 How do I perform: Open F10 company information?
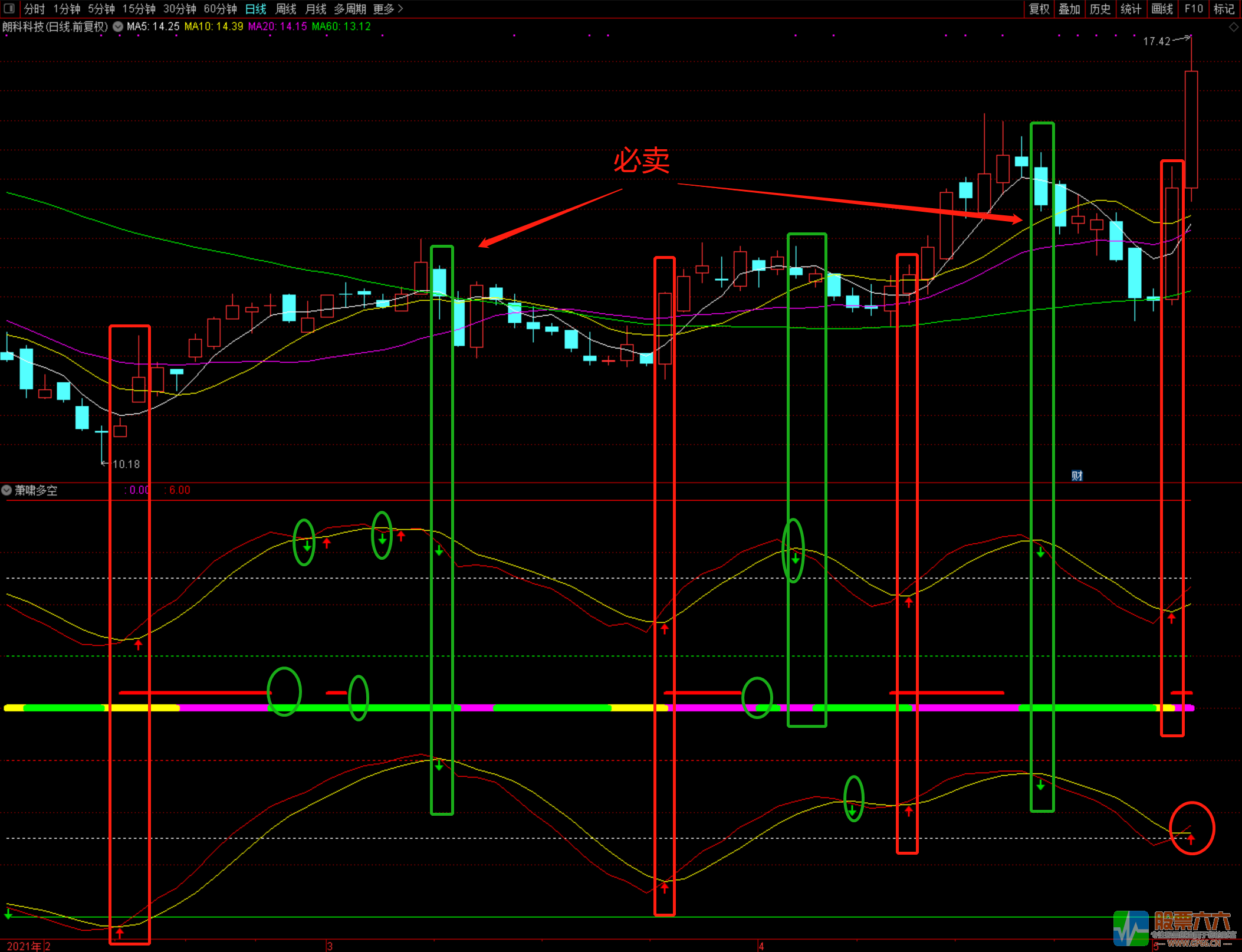click(x=1194, y=9)
